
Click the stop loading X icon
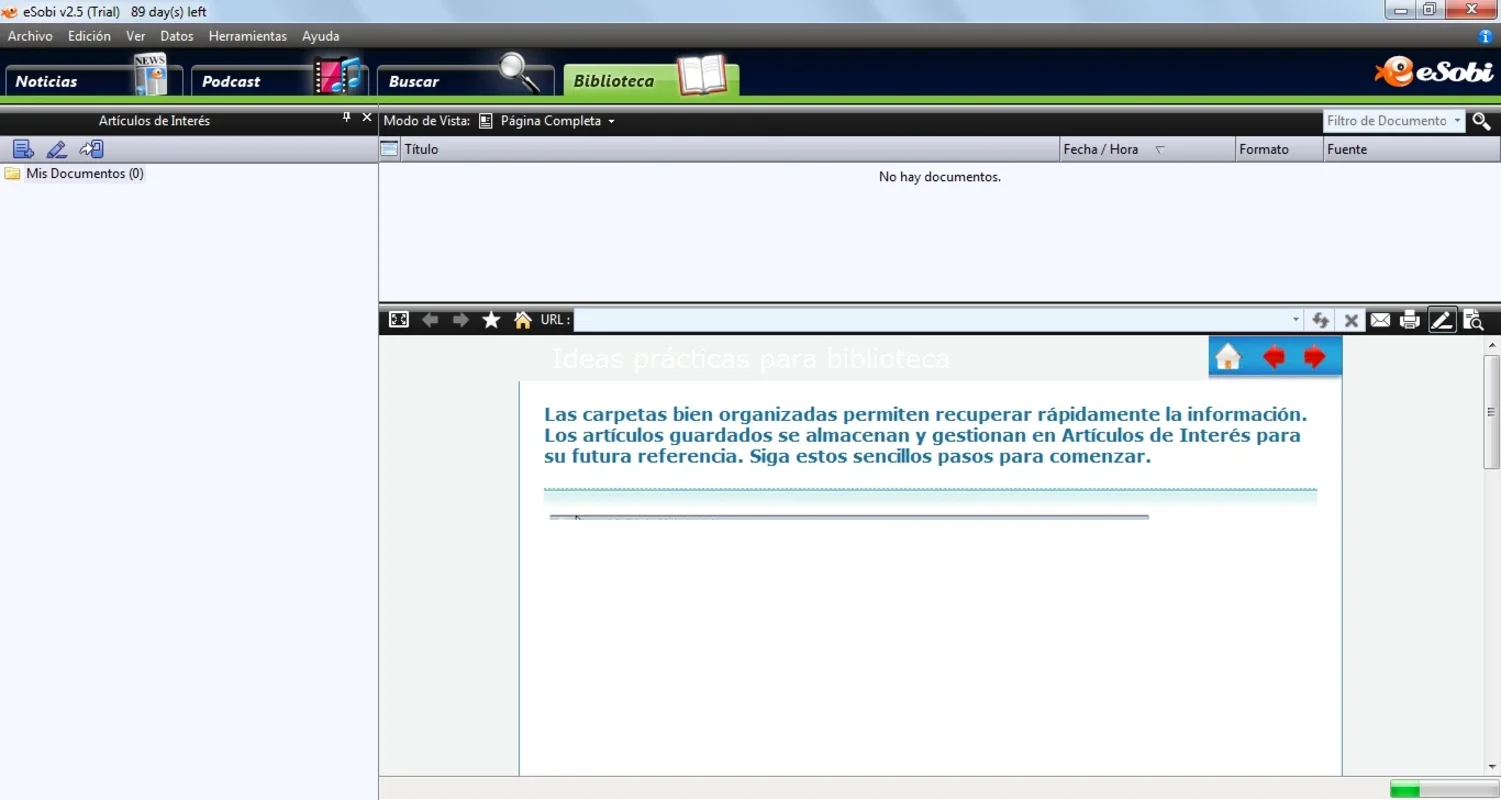tap(1351, 320)
